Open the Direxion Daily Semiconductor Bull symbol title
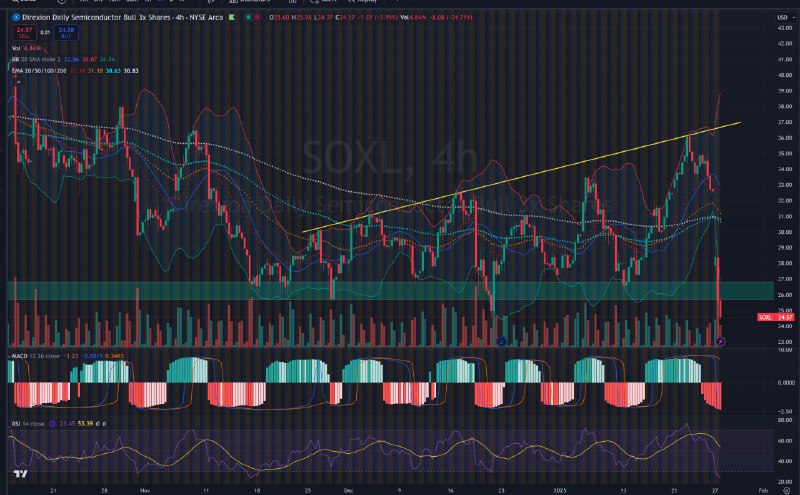This screenshot has width=800, height=495. click(122, 17)
